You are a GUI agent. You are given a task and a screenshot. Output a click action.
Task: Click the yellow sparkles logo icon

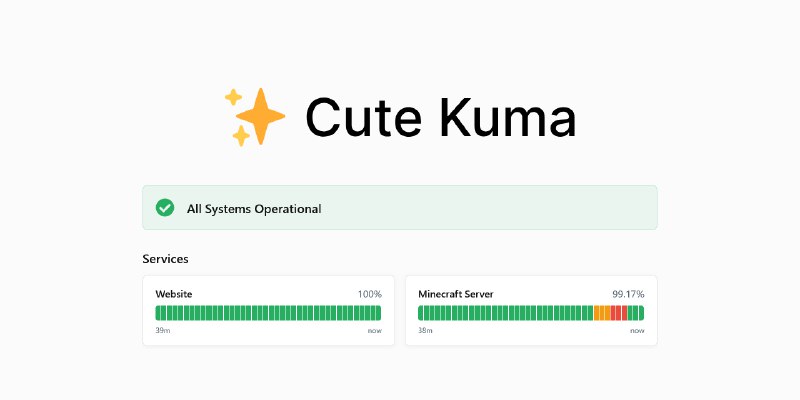pyautogui.click(x=254, y=117)
